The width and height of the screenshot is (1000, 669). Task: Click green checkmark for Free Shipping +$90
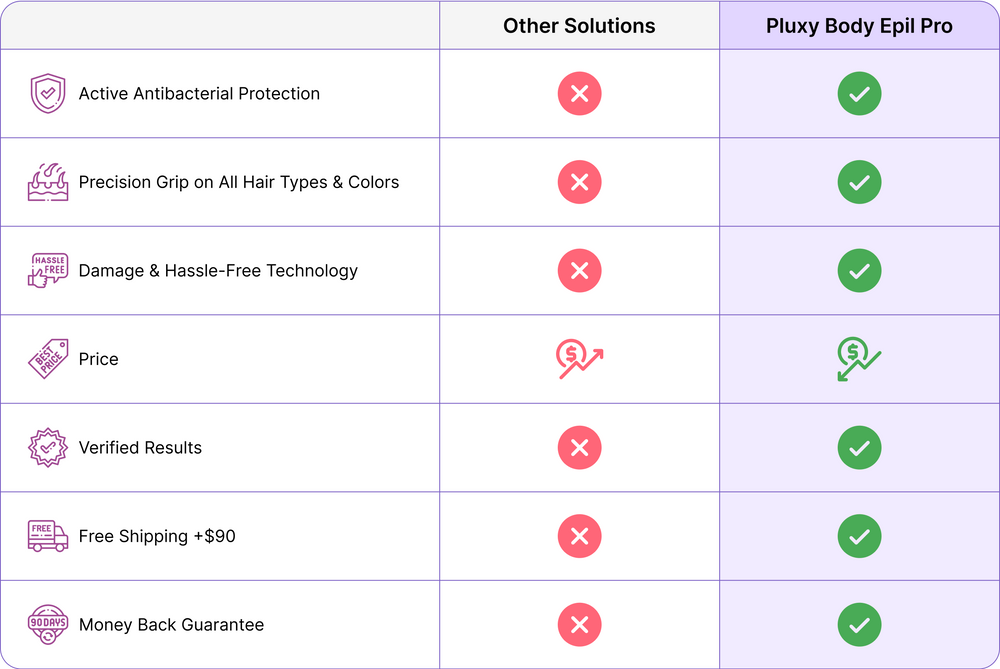click(x=859, y=536)
